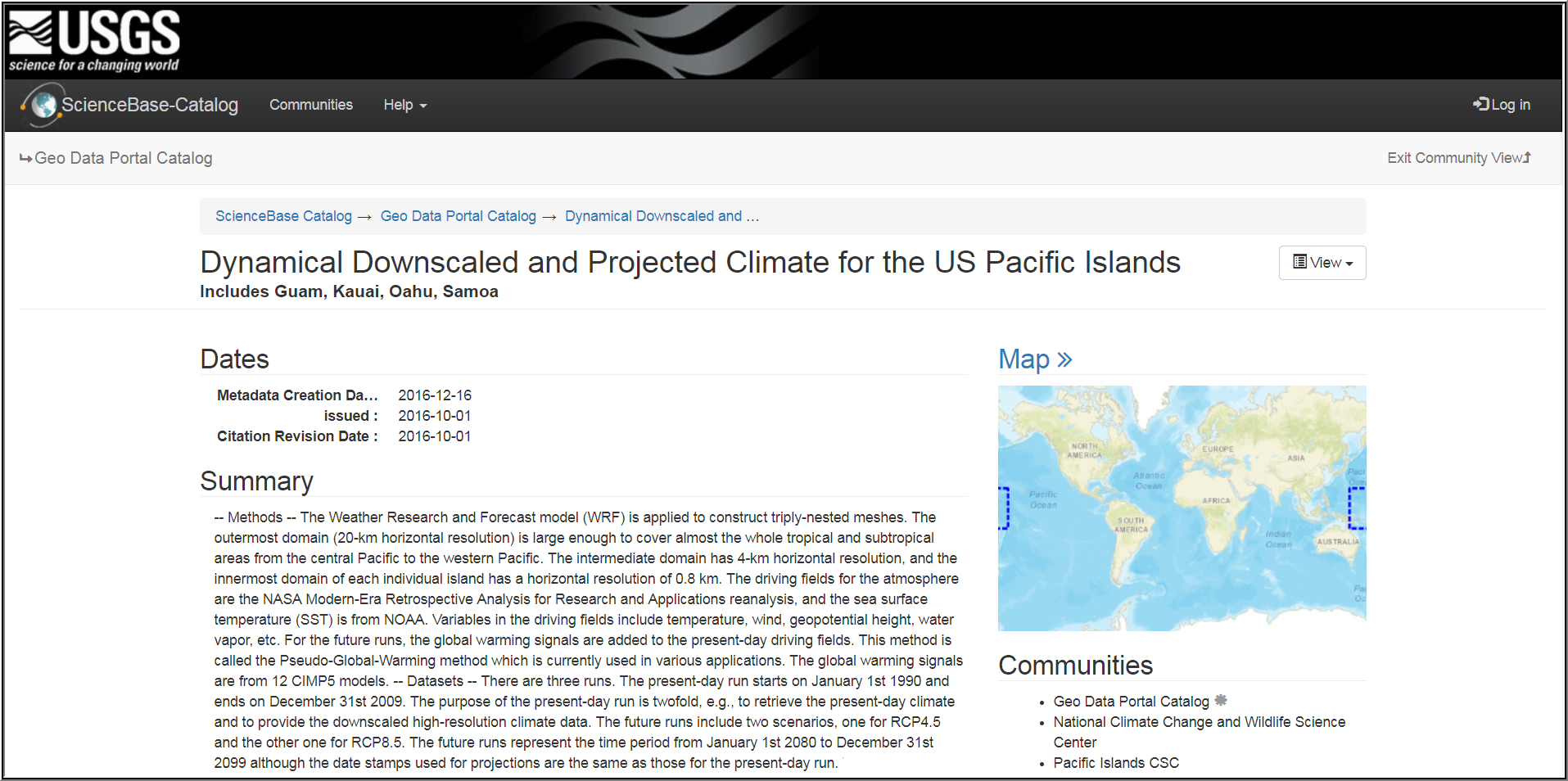Click the spinner icon beside Geo Data Portal Catalog community
This screenshot has width=1568, height=781.
point(1221,701)
